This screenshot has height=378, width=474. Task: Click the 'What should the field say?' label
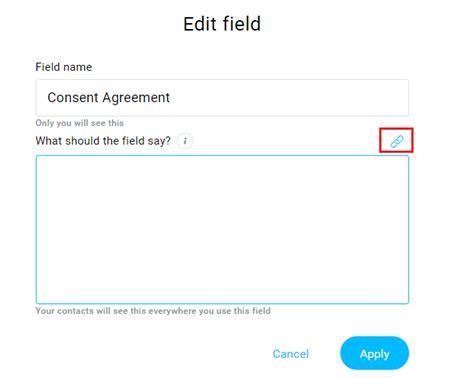(x=103, y=141)
